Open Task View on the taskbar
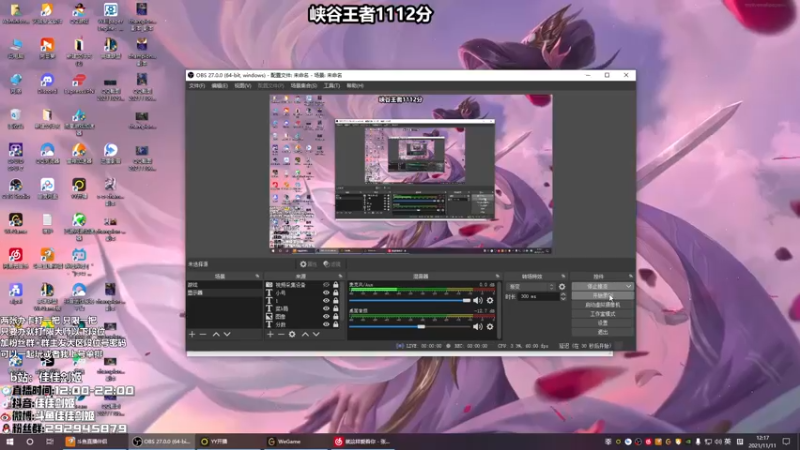Screen dimensions: 800x450 pos(49,441)
